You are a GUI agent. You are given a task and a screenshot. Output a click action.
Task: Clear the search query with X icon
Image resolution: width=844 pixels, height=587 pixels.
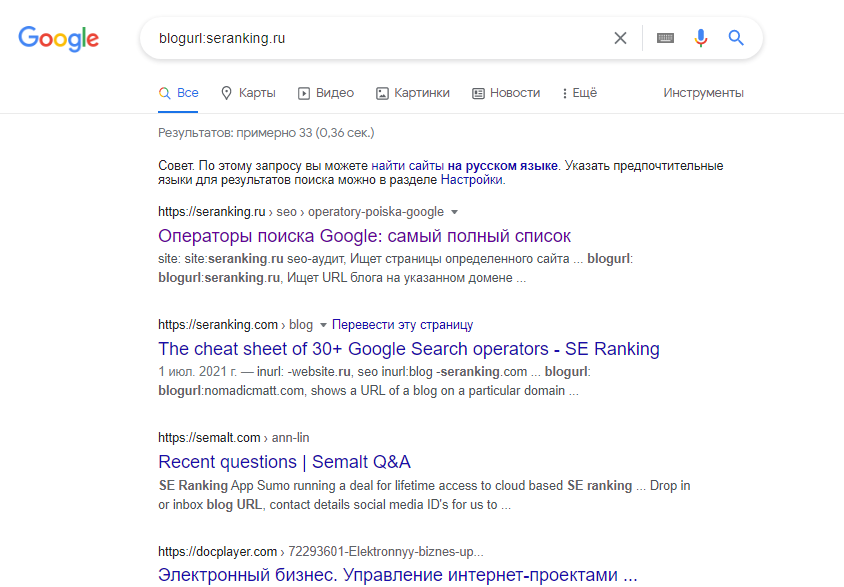point(620,38)
